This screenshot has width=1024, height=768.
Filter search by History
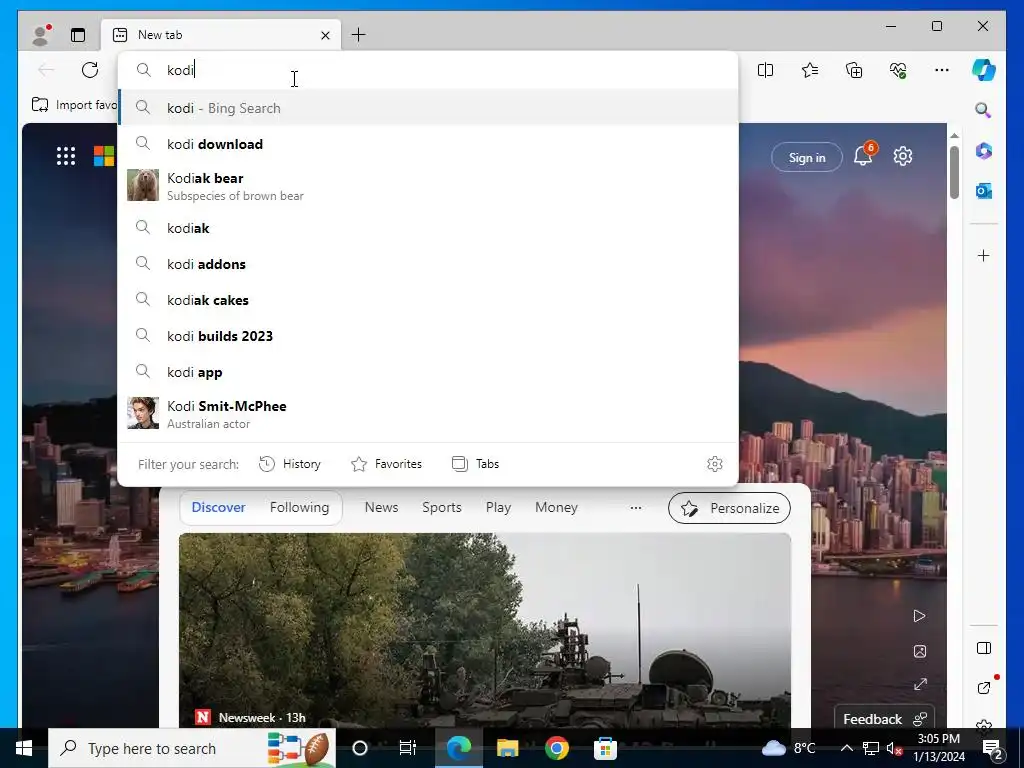tap(290, 464)
